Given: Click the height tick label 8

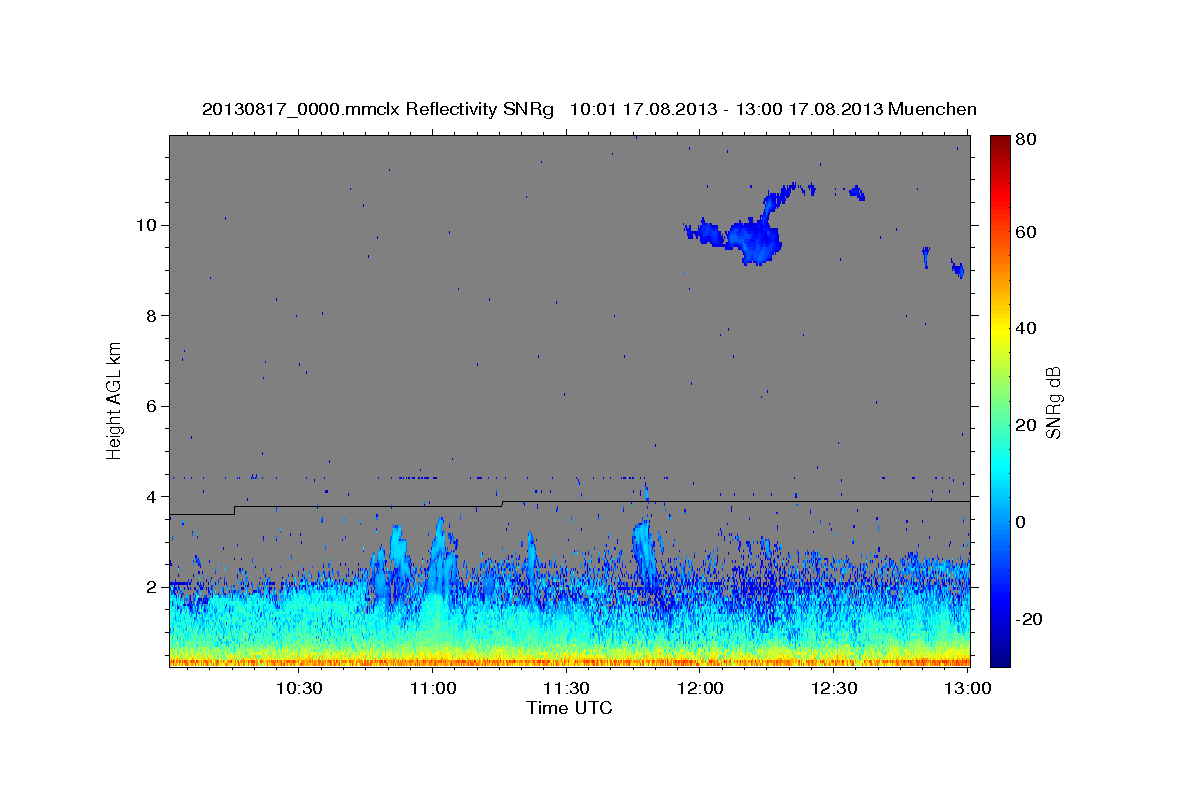Looking at the screenshot, I should pos(153,316).
